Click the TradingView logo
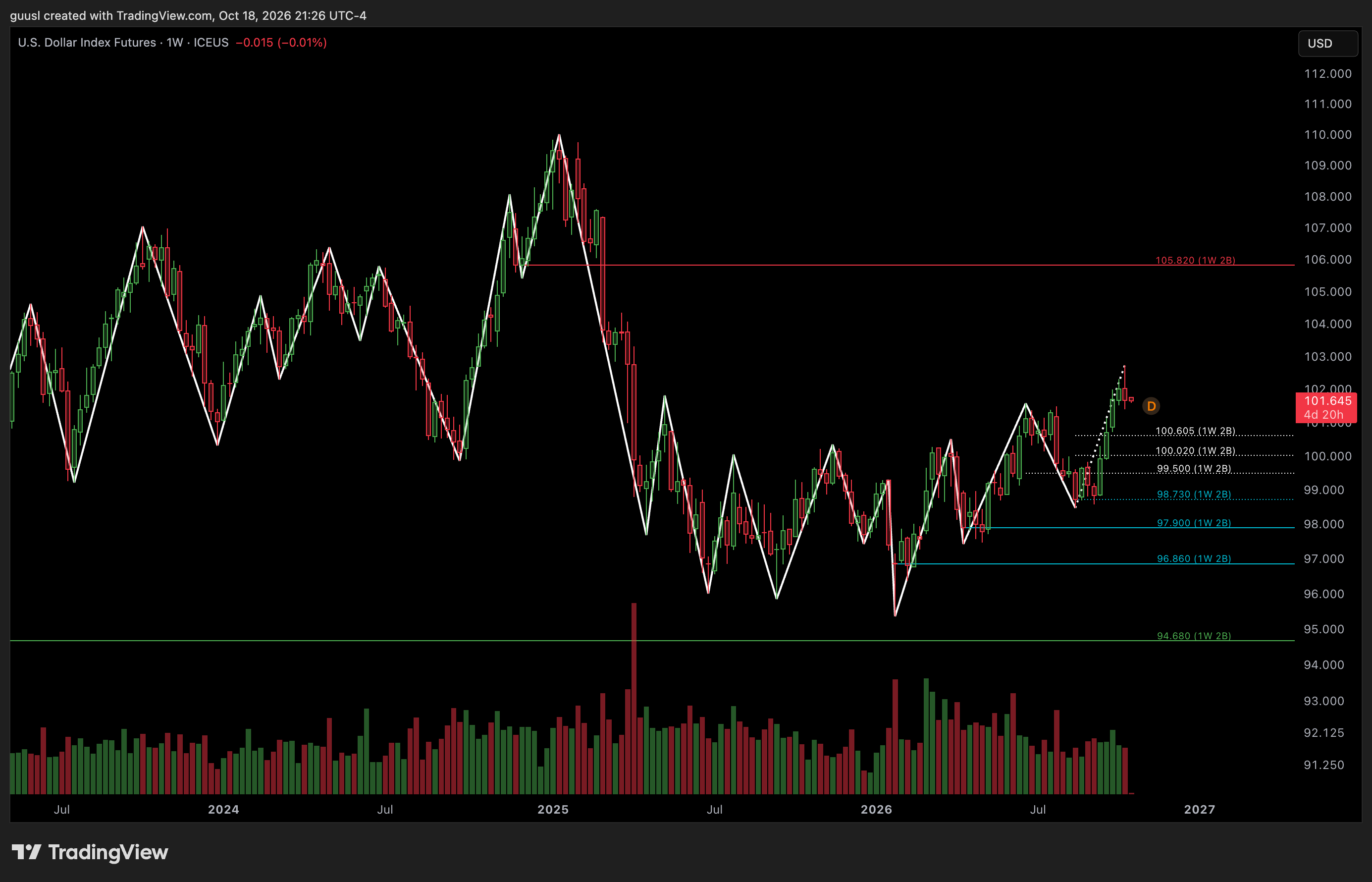This screenshot has width=1372, height=882. [x=90, y=852]
